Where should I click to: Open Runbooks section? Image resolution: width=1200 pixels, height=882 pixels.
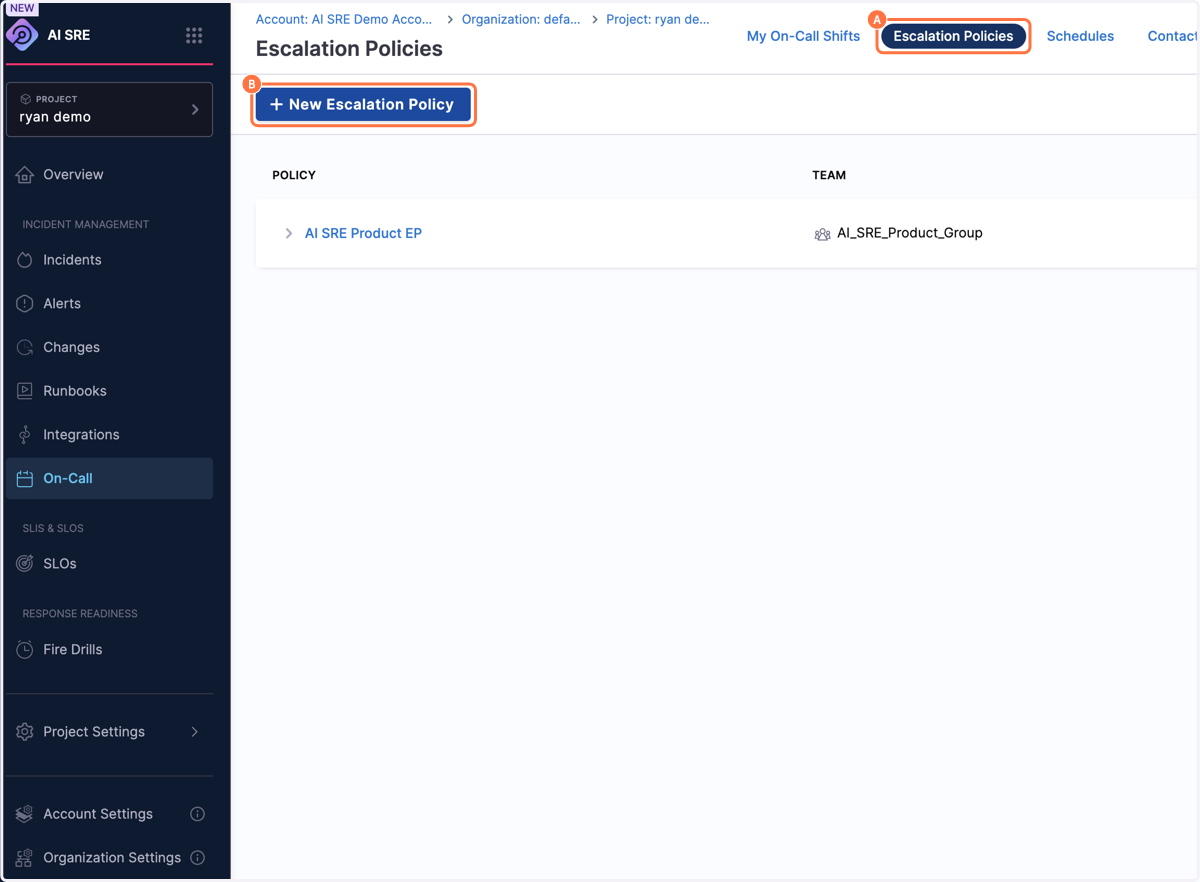(75, 391)
